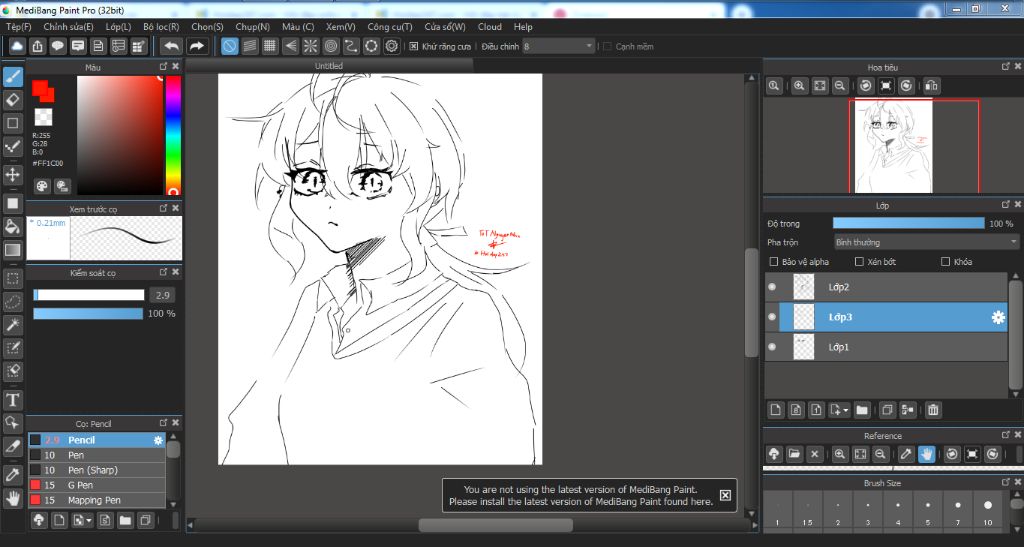Hide the Lớp3 layer visibility

pos(772,317)
